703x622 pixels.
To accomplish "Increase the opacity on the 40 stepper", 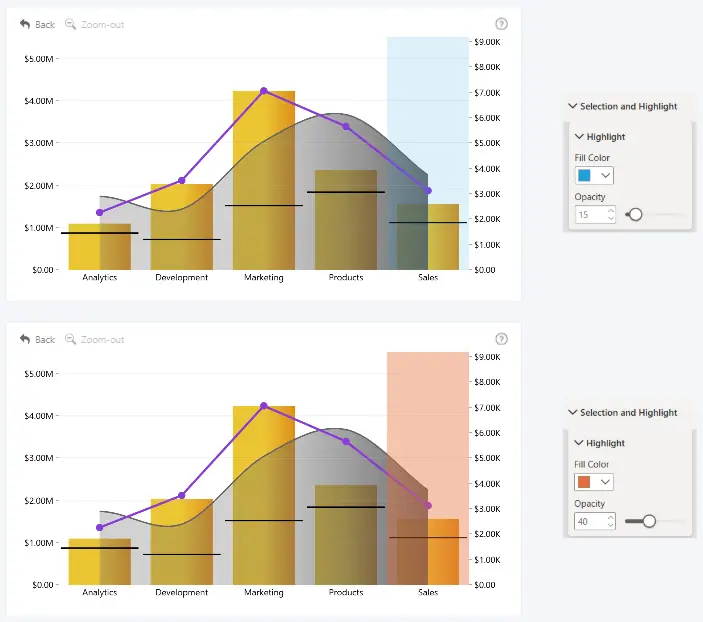I will pyautogui.click(x=611, y=518).
